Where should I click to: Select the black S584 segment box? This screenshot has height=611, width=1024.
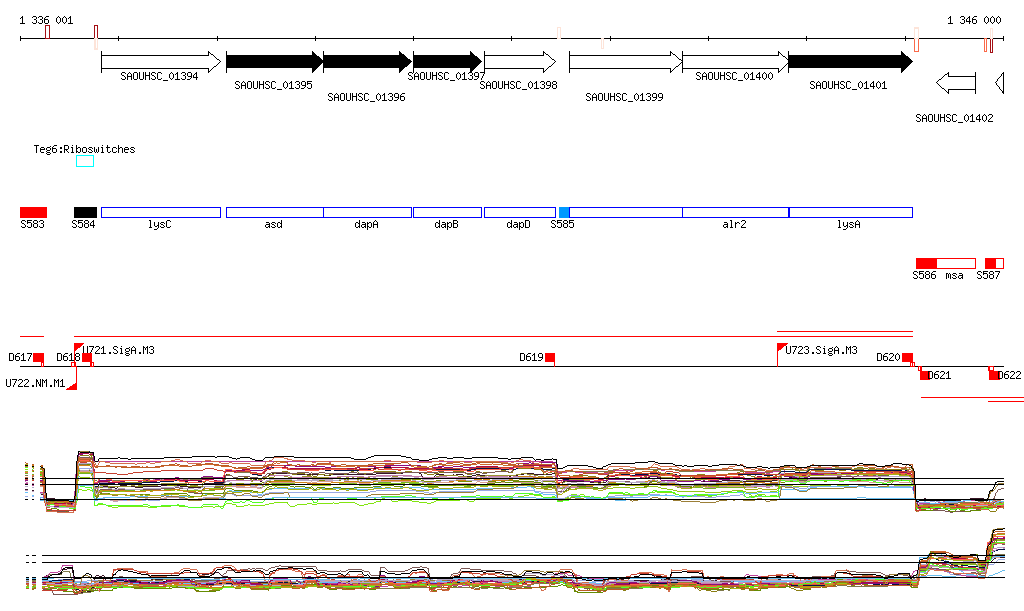click(85, 212)
